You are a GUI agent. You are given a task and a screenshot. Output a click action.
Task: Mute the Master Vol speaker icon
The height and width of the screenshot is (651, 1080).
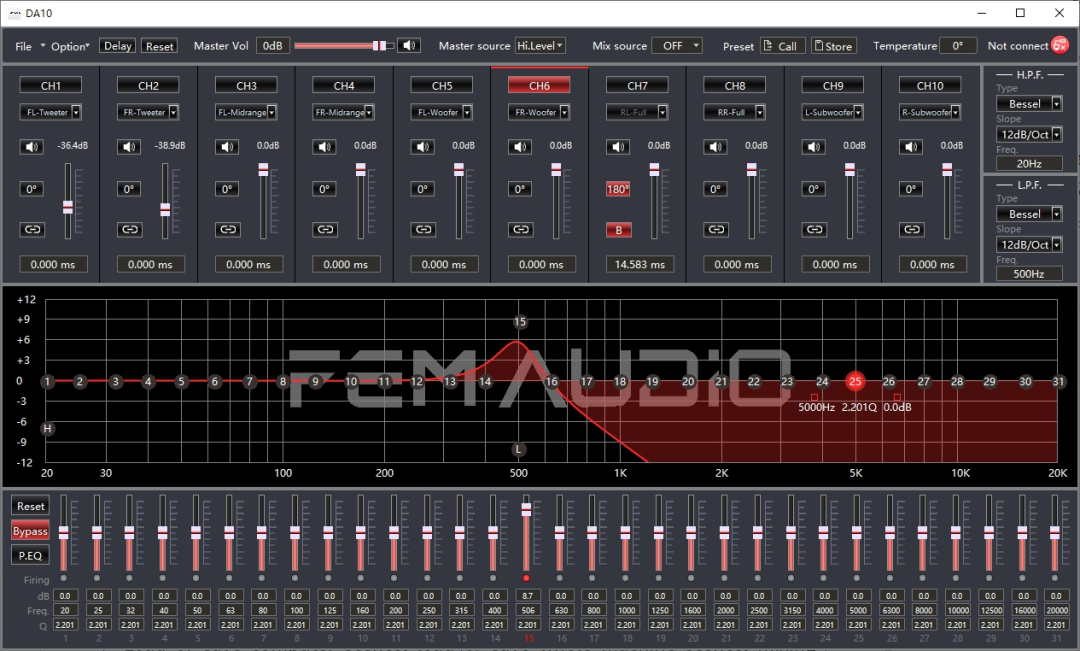click(x=410, y=45)
